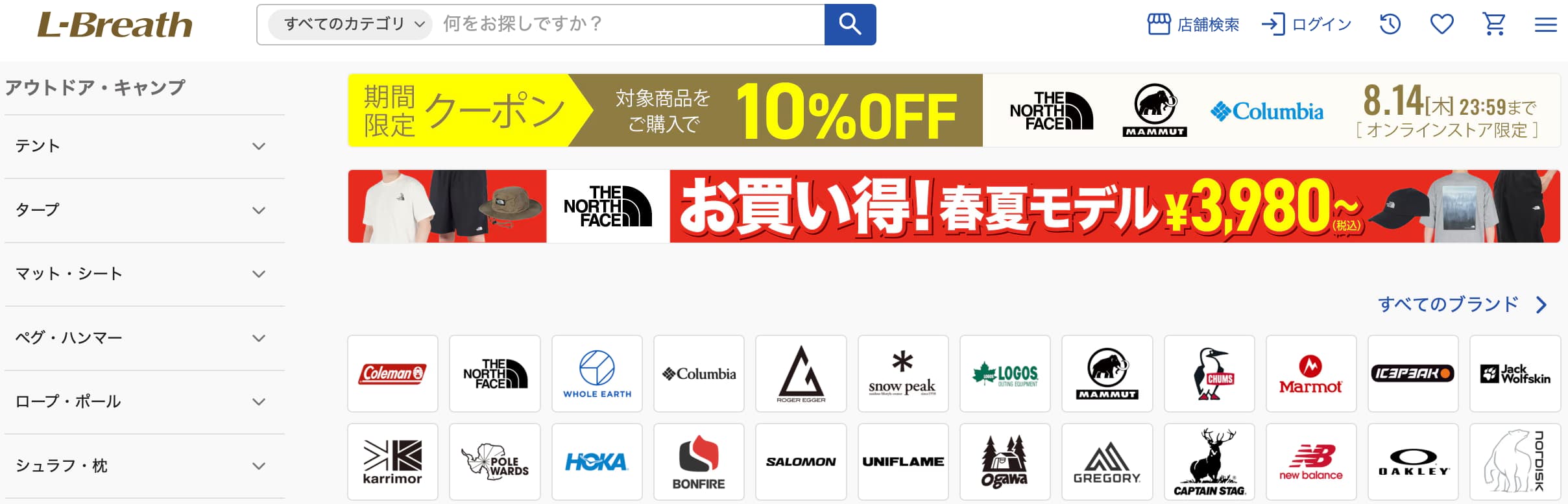The image size is (1568, 504).
Task: Expand the テント category
Action: pyautogui.click(x=145, y=147)
